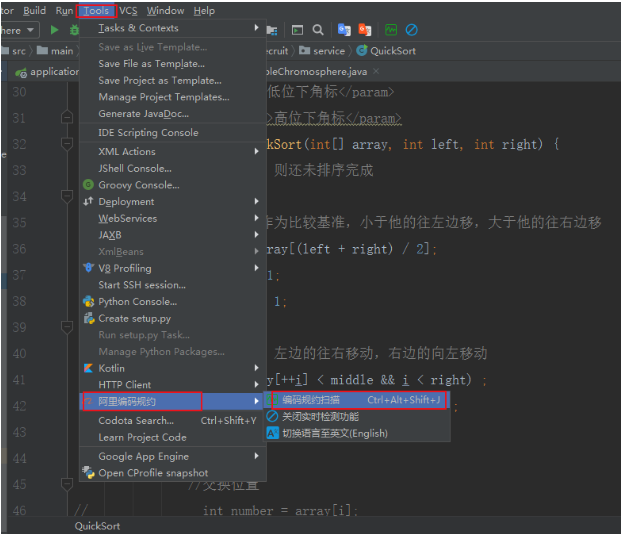The image size is (623, 534).
Task: Click the src breadcrumb folder
Action: [14, 51]
